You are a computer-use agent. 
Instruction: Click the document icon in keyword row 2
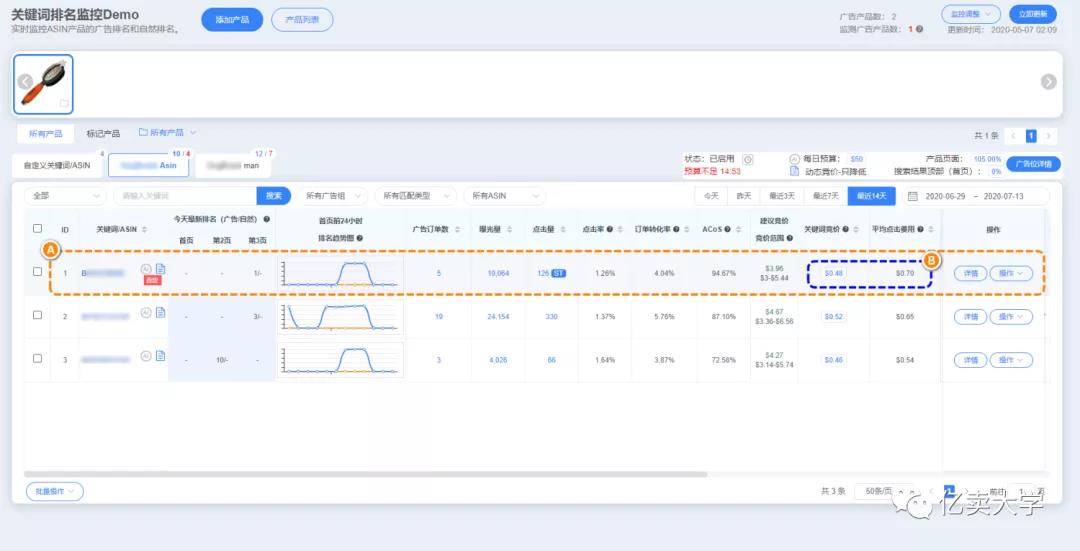(x=160, y=313)
